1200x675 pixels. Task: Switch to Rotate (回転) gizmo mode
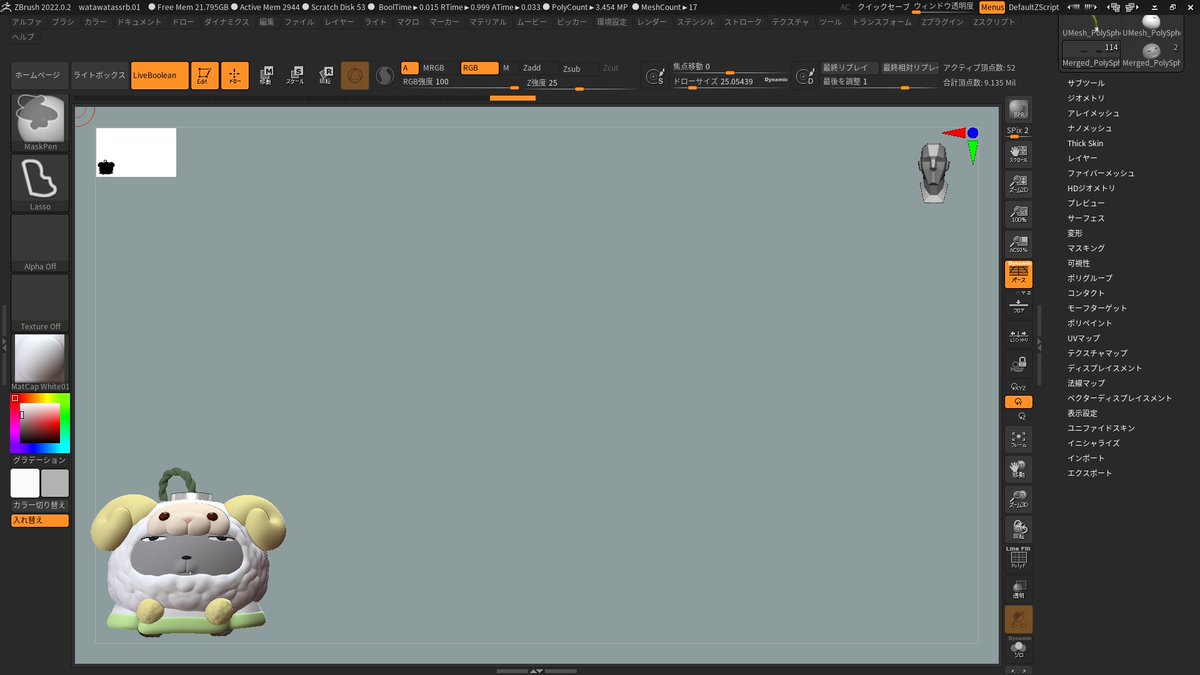click(326, 76)
